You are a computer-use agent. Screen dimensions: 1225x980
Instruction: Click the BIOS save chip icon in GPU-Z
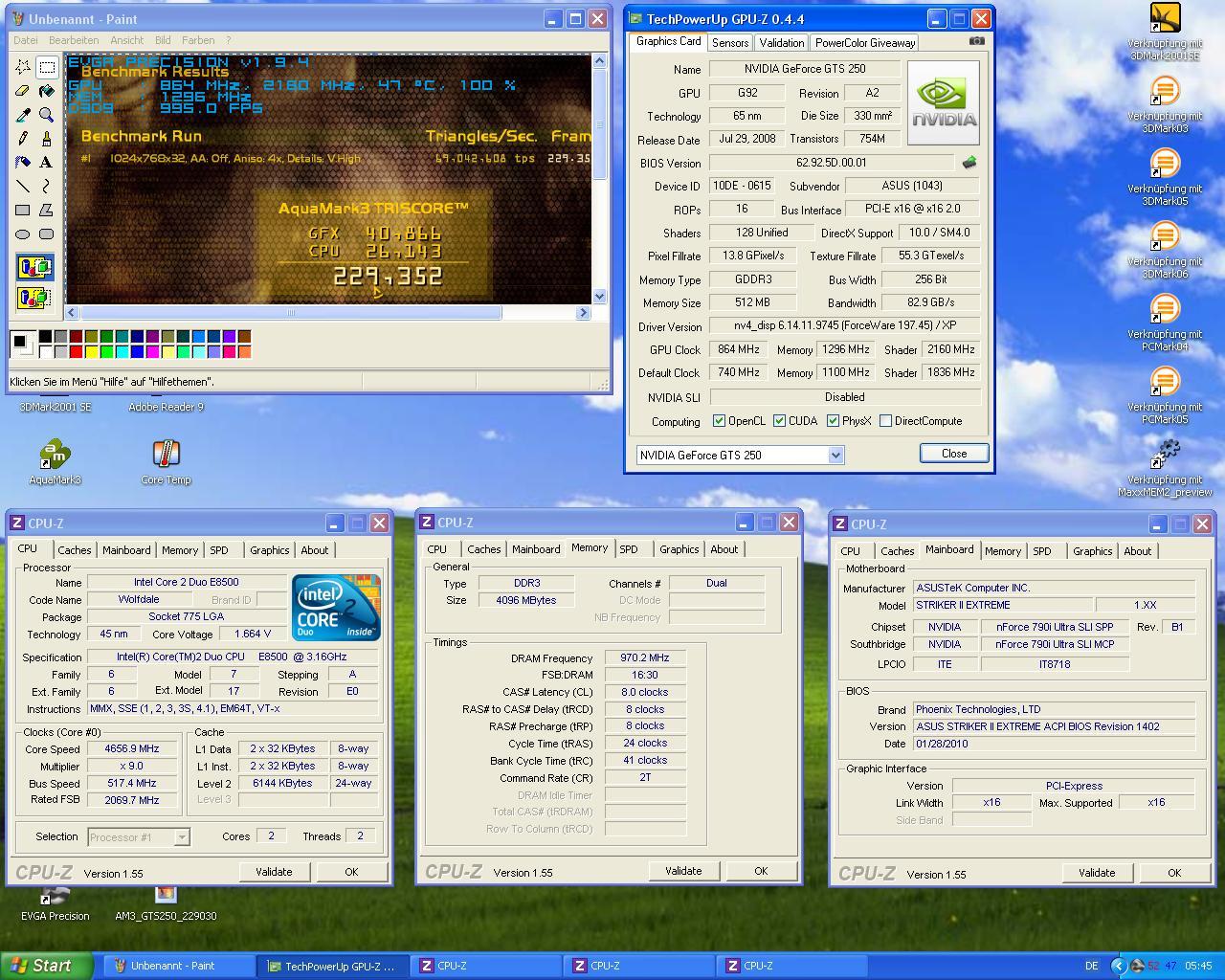click(969, 163)
